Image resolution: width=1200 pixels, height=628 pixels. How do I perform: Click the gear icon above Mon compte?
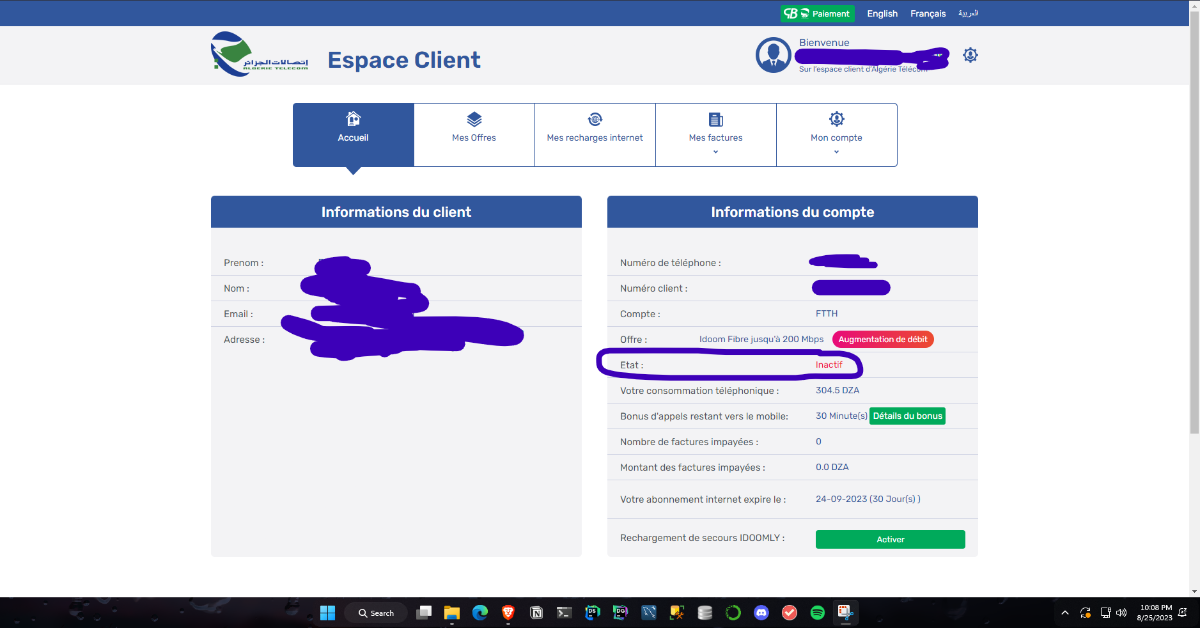[x=836, y=119]
